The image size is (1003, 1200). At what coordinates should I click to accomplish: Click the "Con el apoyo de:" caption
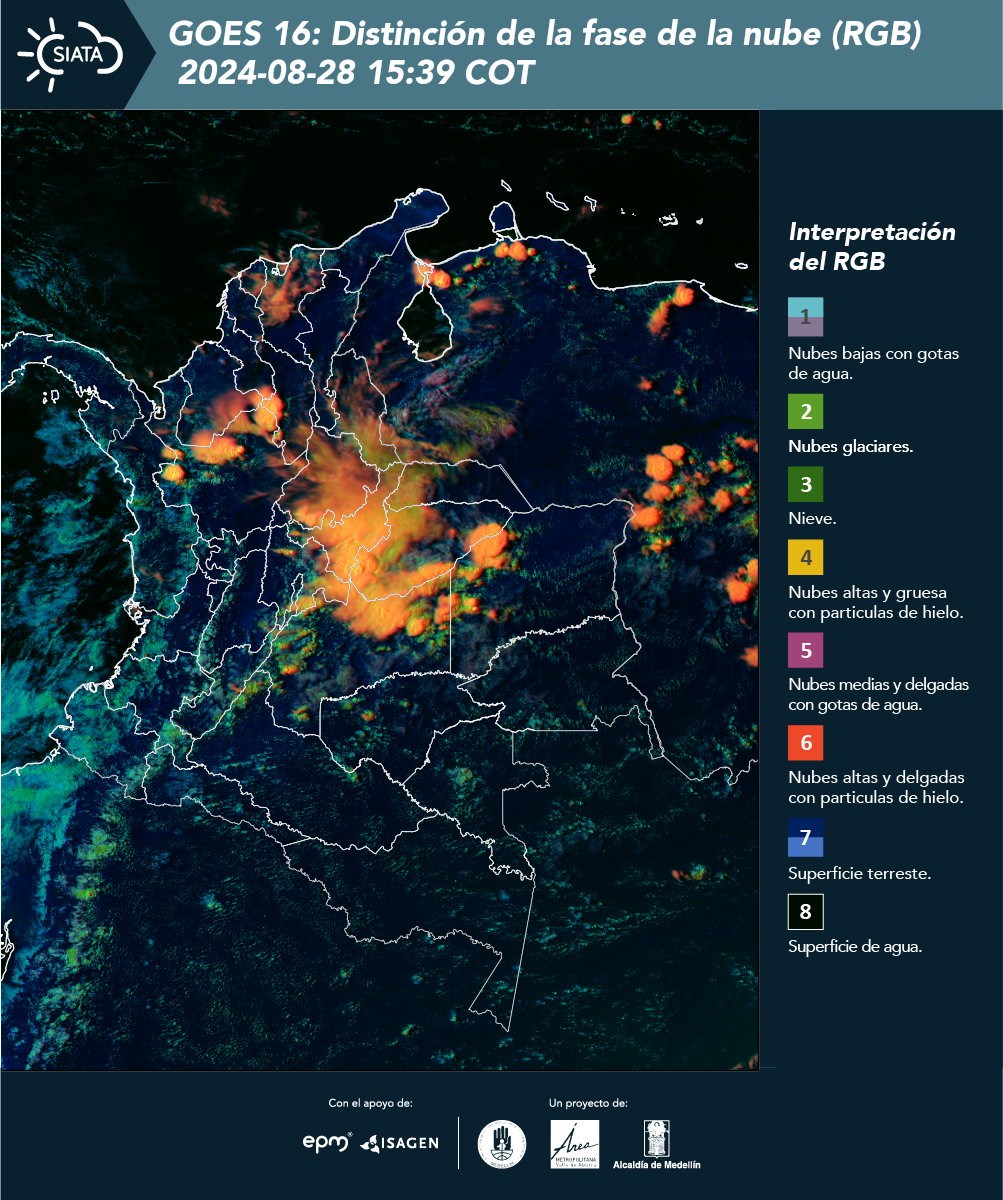[370, 1103]
